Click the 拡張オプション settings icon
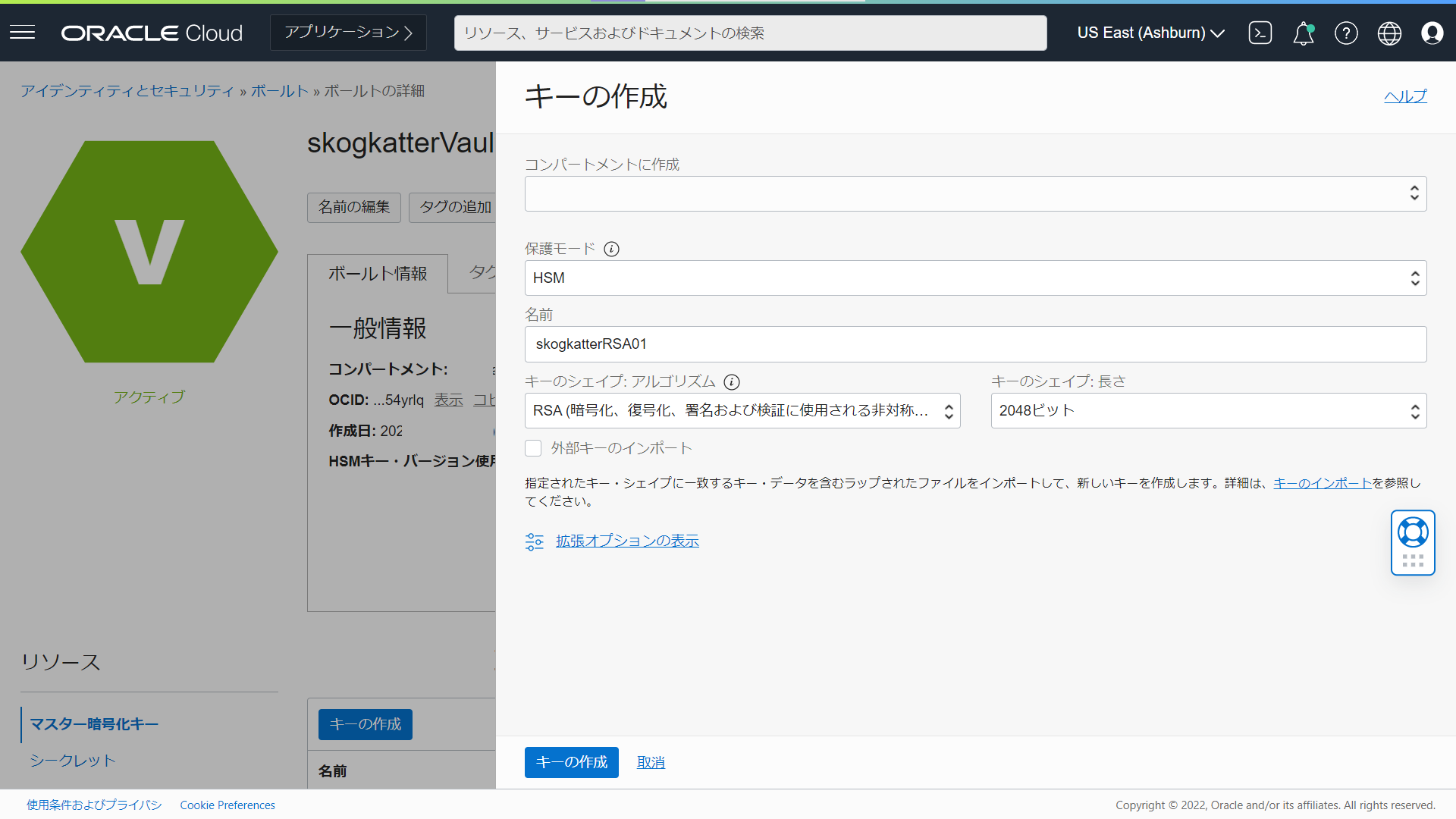This screenshot has height=819, width=1456. point(534,541)
